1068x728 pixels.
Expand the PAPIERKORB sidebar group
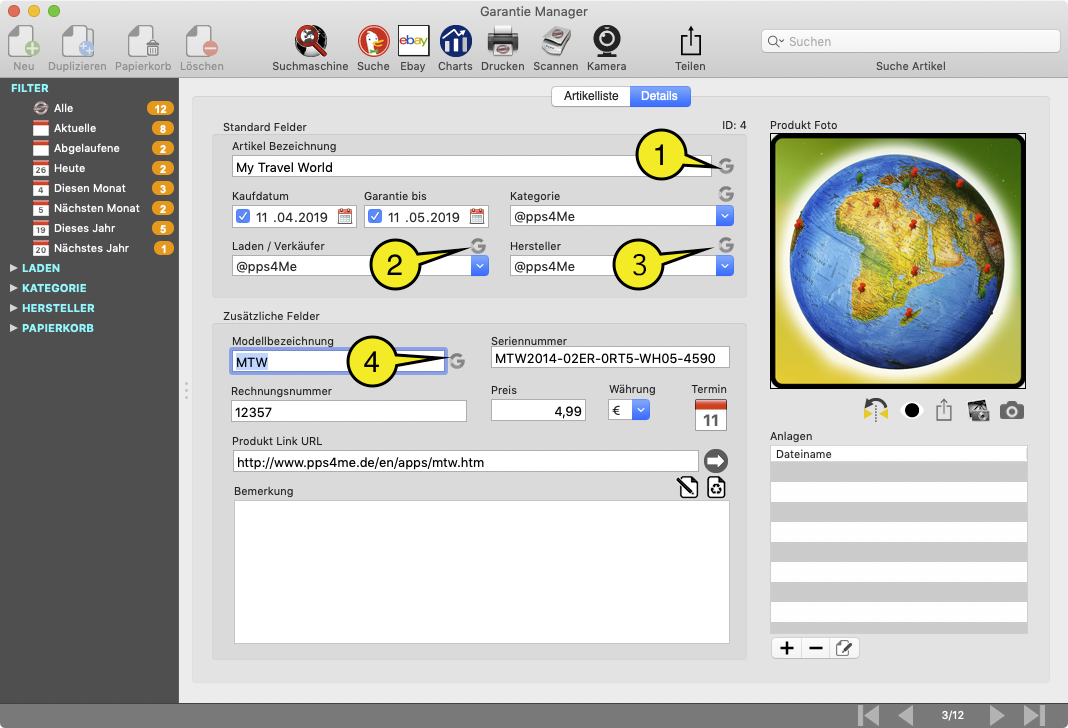(14, 328)
